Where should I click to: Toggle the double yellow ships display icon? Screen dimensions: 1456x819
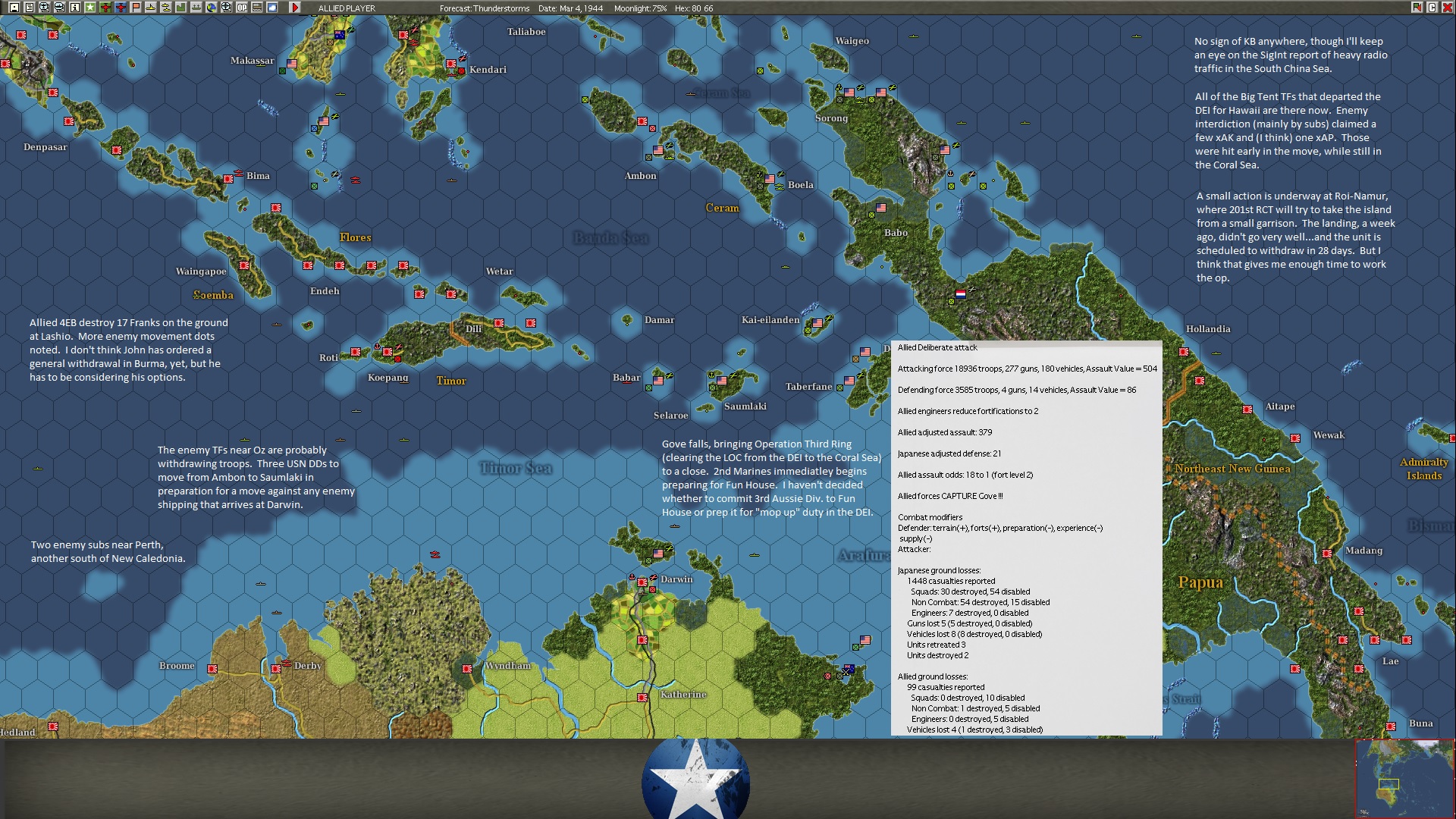166,8
